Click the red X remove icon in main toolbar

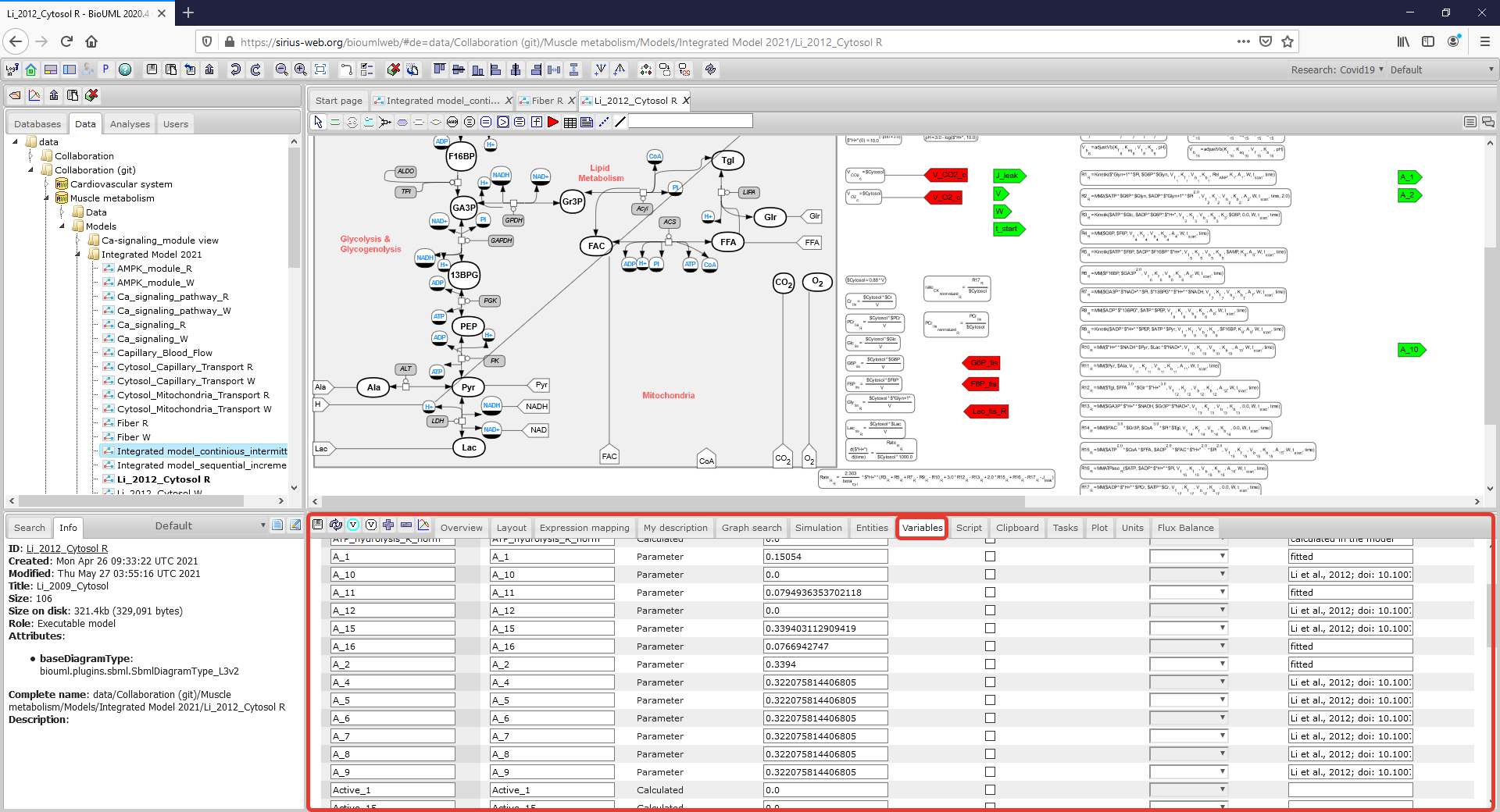[394, 69]
